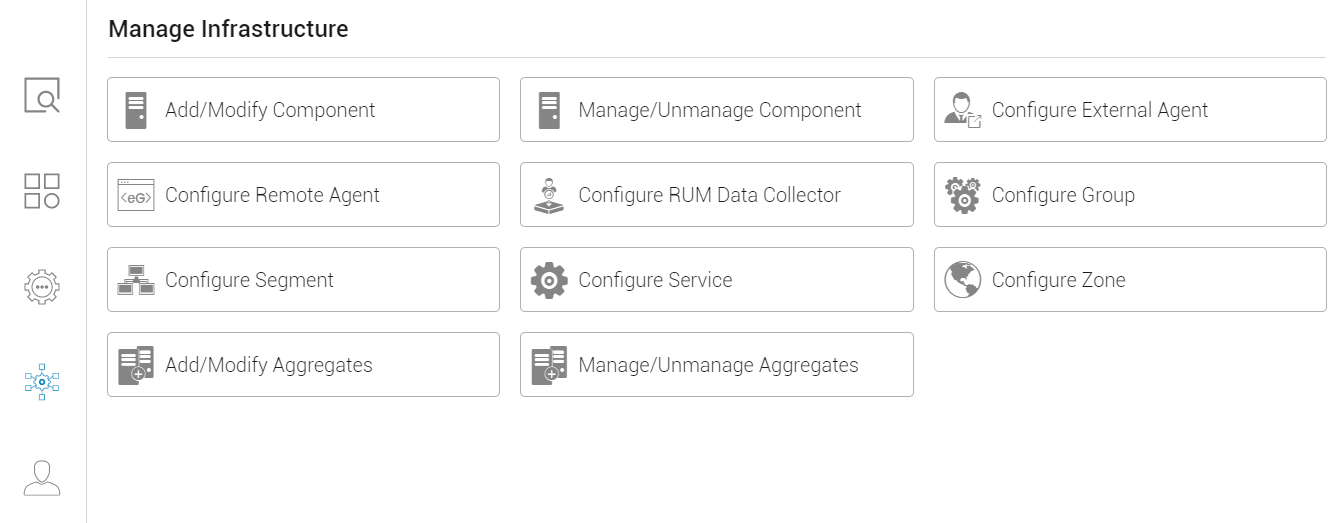Open the monitor search icon in sidebar
The height and width of the screenshot is (523, 1343).
[42, 96]
